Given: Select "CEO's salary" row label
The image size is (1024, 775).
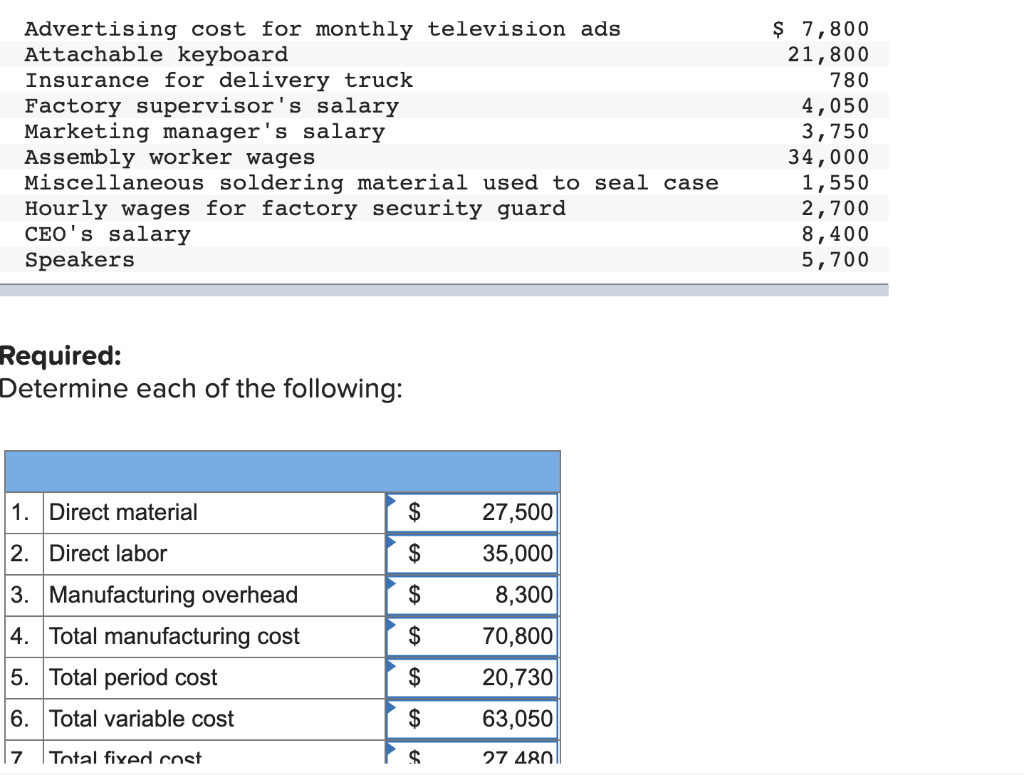Looking at the screenshot, I should [108, 234].
